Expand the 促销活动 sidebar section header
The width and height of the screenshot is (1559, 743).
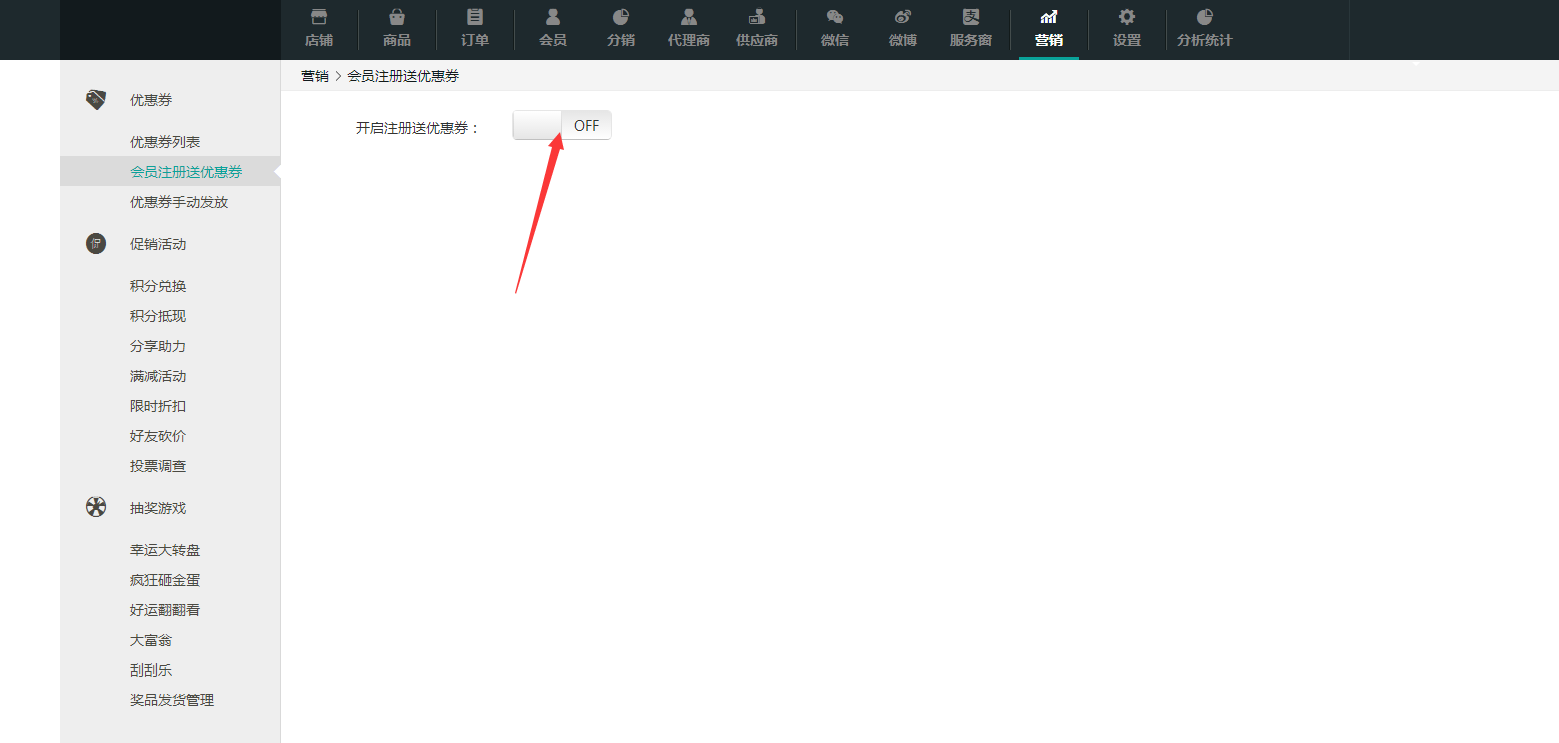pos(158,244)
